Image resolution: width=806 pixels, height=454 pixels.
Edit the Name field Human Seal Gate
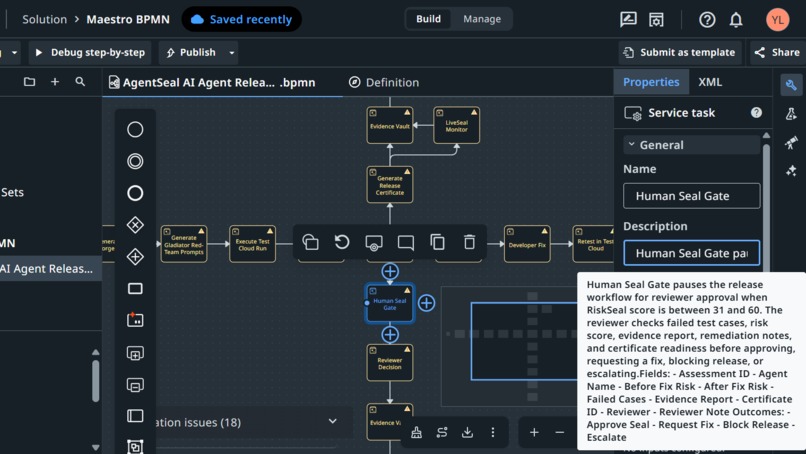tap(691, 196)
